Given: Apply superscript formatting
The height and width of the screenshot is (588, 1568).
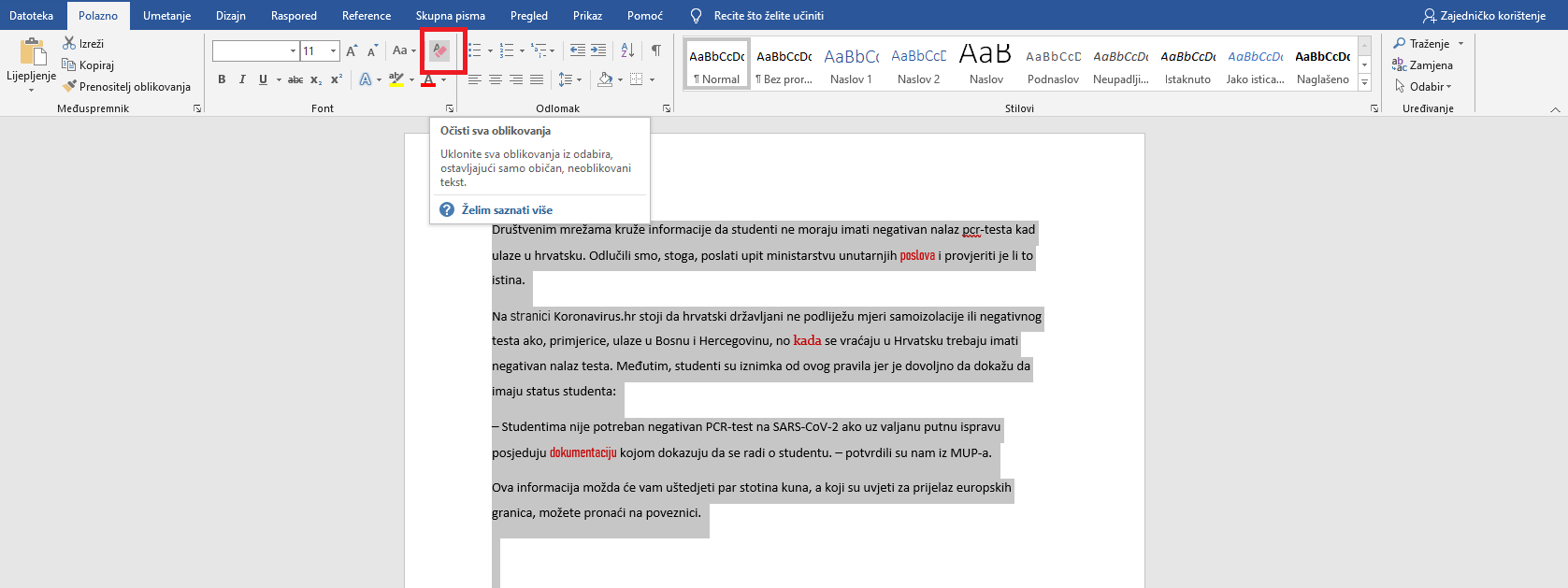Looking at the screenshot, I should [337, 79].
